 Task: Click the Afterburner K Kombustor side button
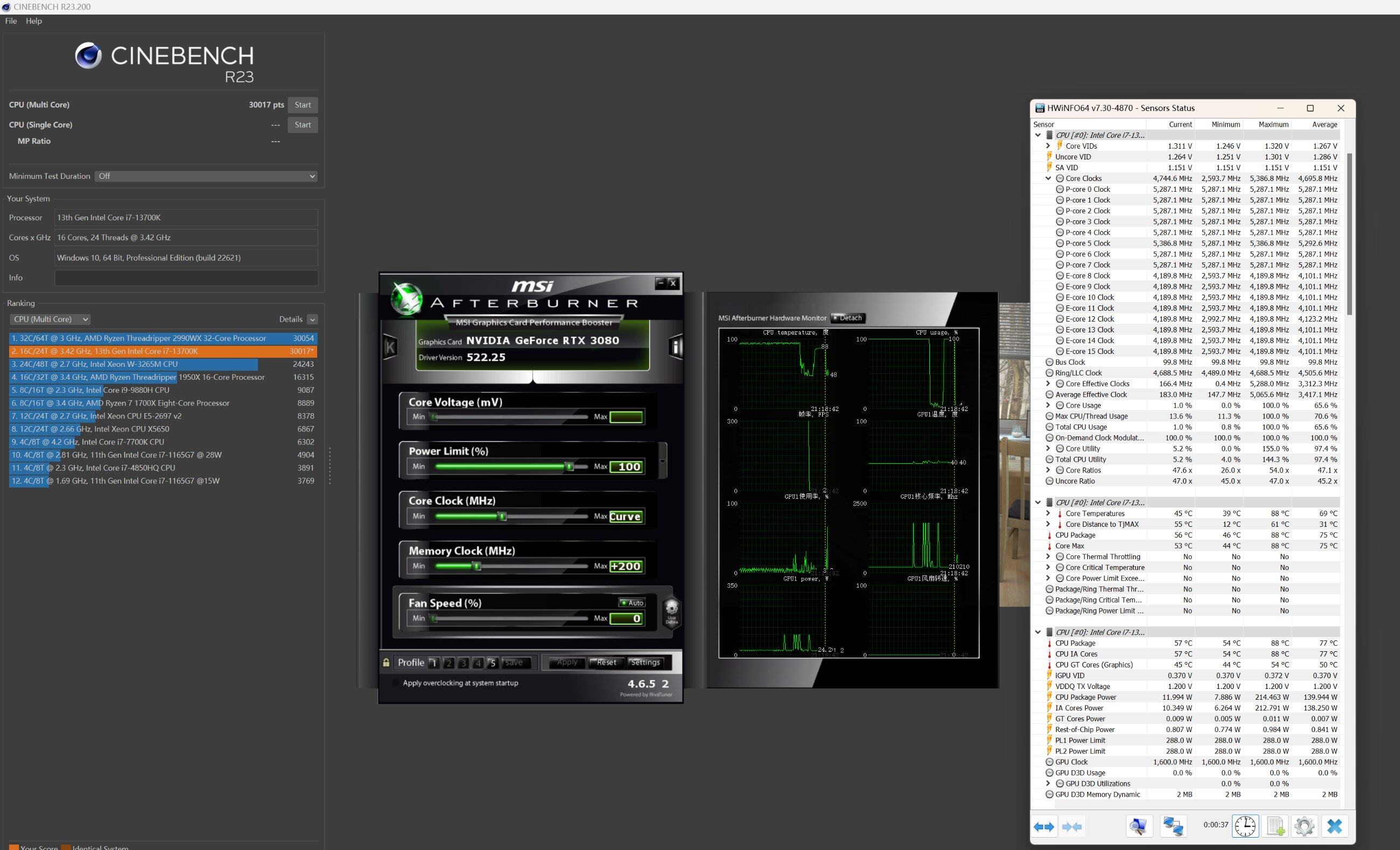tap(390, 347)
